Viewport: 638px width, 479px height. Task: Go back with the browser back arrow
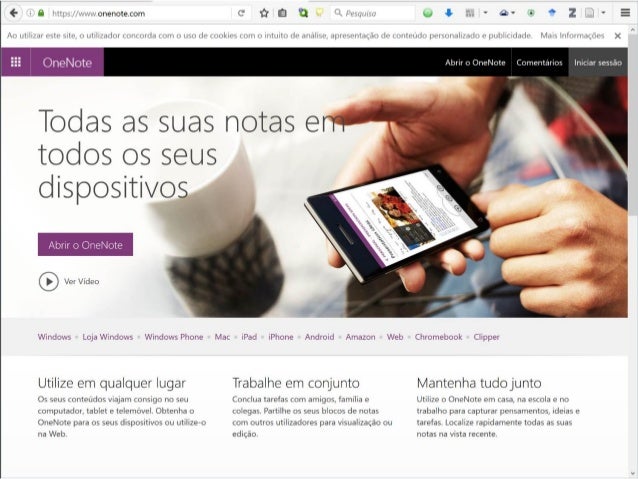[x=14, y=13]
